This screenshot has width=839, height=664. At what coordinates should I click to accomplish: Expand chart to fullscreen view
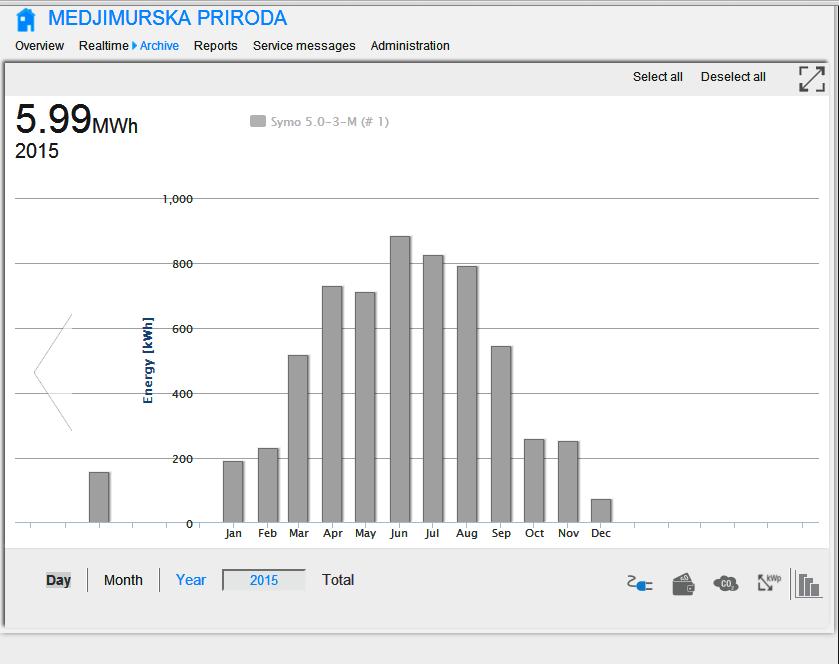[x=811, y=79]
